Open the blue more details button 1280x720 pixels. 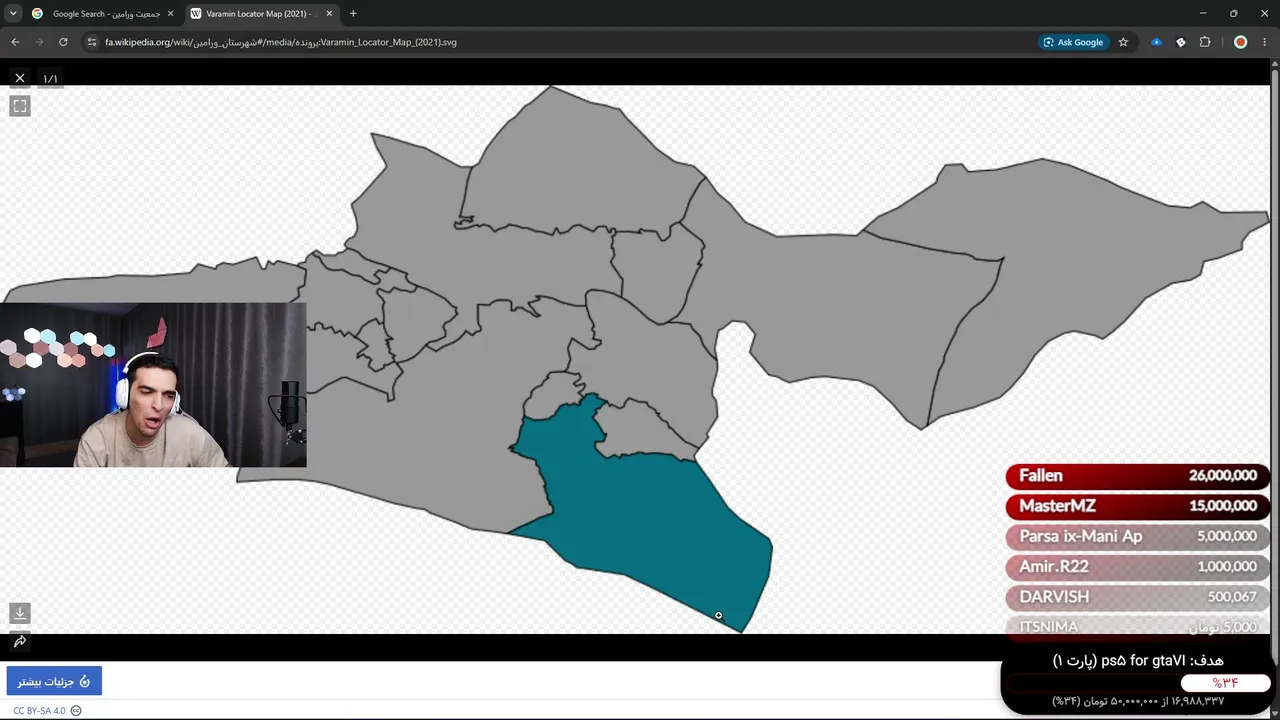point(54,681)
